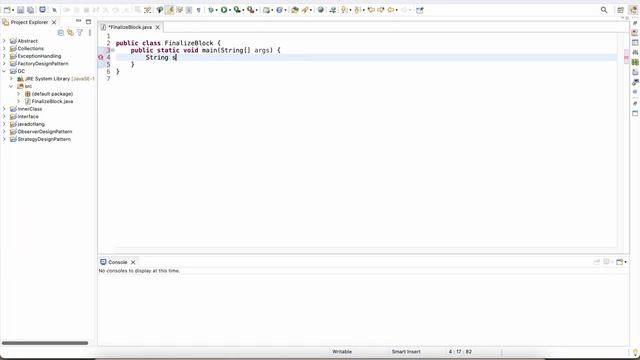This screenshot has height=360, width=640.
Task: Select the Java perspective icon
Action: click(633, 10)
